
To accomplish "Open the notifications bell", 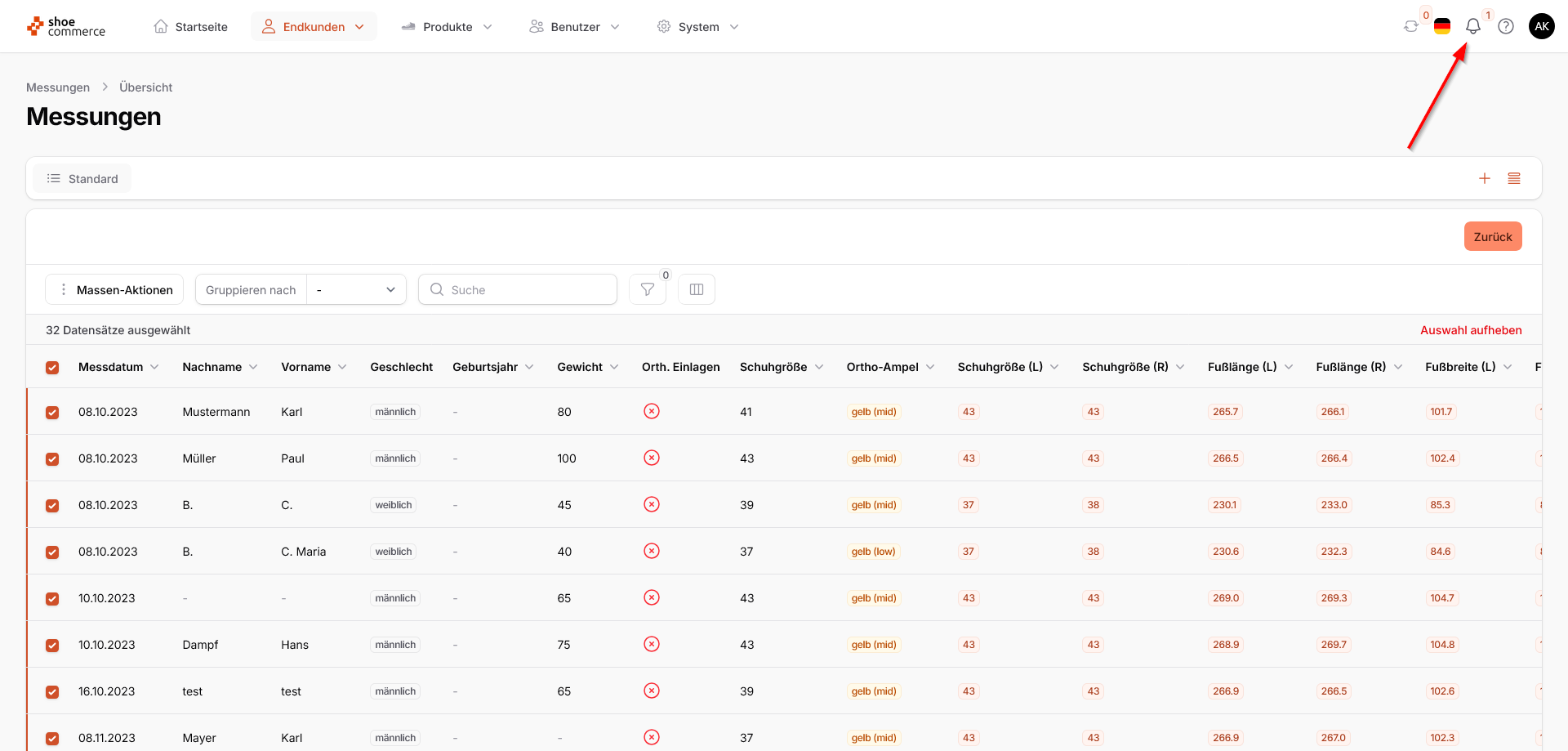I will [1473, 26].
